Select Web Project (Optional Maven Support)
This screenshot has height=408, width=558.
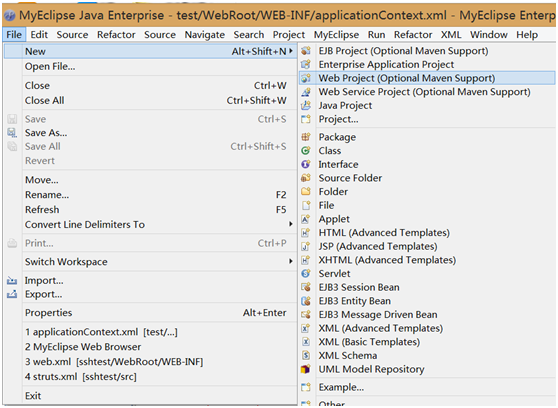(427, 78)
